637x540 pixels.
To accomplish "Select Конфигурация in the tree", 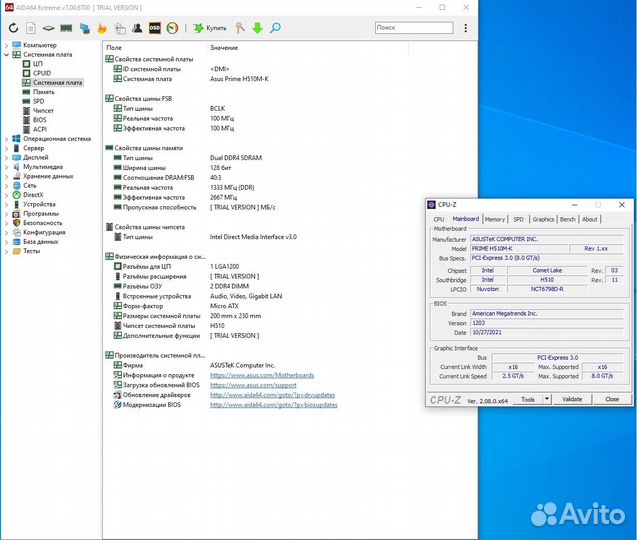I will click(44, 232).
